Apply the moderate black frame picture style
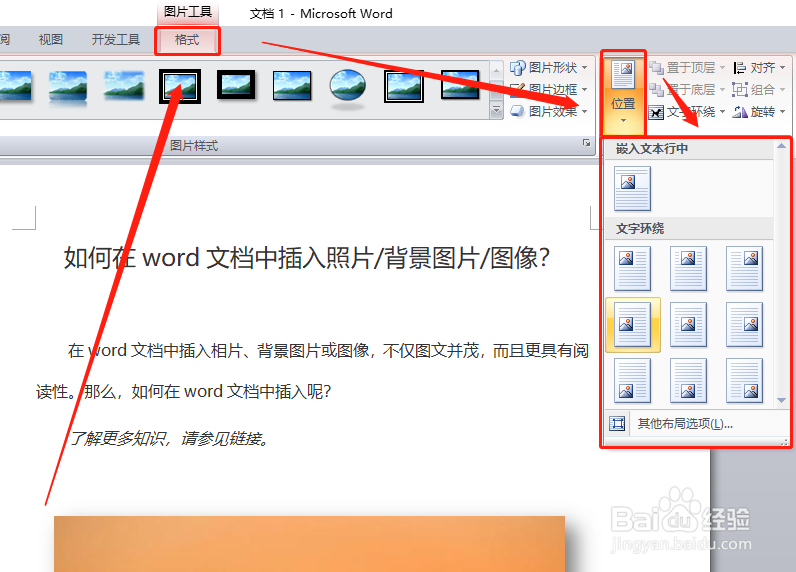This screenshot has height=572, width=796. coord(460,85)
